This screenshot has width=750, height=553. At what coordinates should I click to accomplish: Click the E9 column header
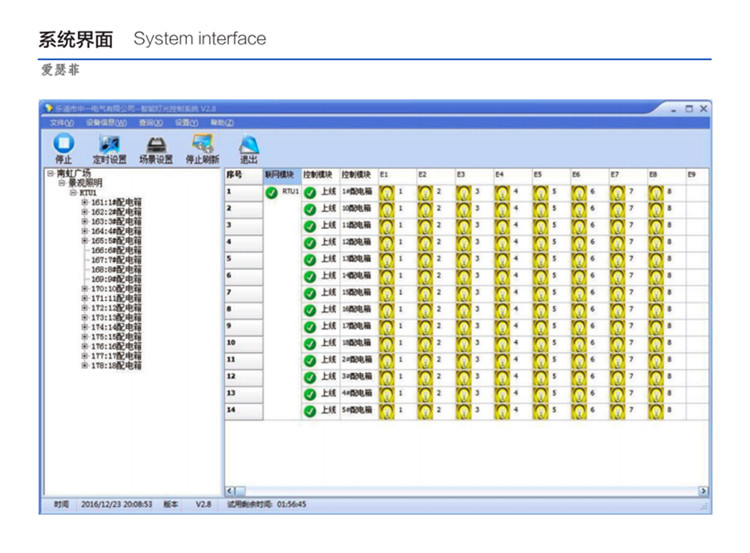(697, 176)
